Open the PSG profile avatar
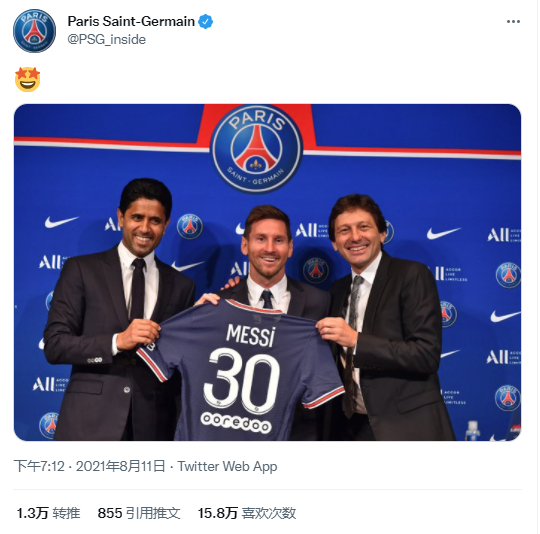The image size is (540, 534). [x=34, y=31]
